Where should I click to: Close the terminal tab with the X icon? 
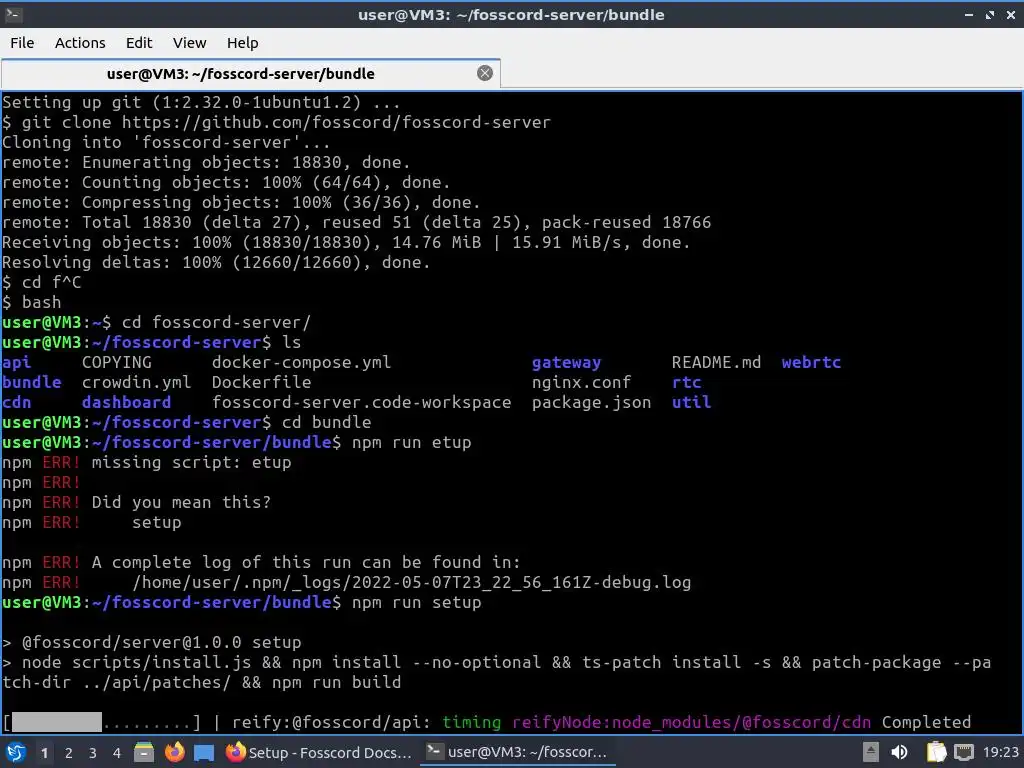[485, 73]
